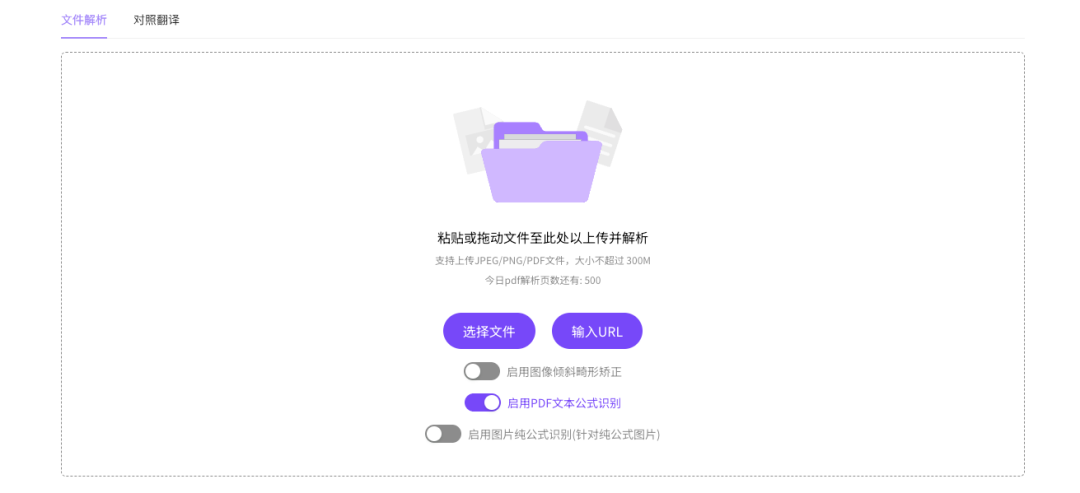
Task: Click the dashed border of the upload zone
Action: (x=543, y=52)
